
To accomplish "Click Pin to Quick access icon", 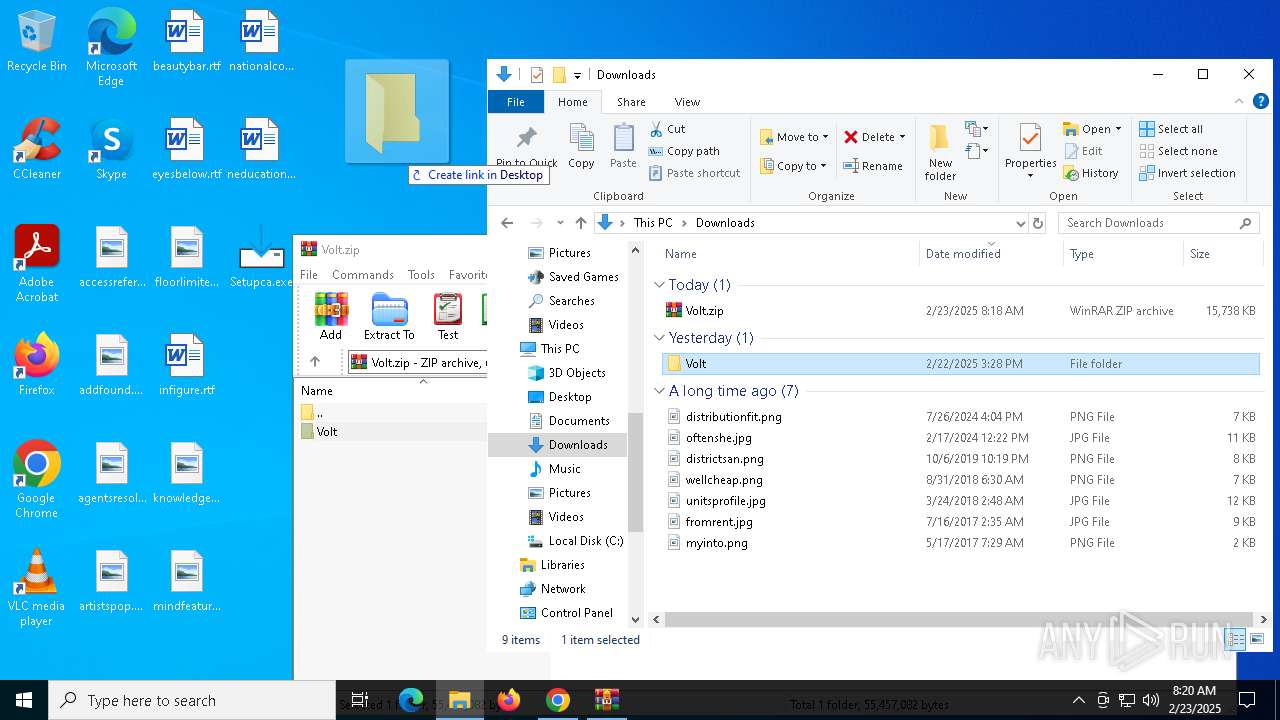I will tap(526, 138).
